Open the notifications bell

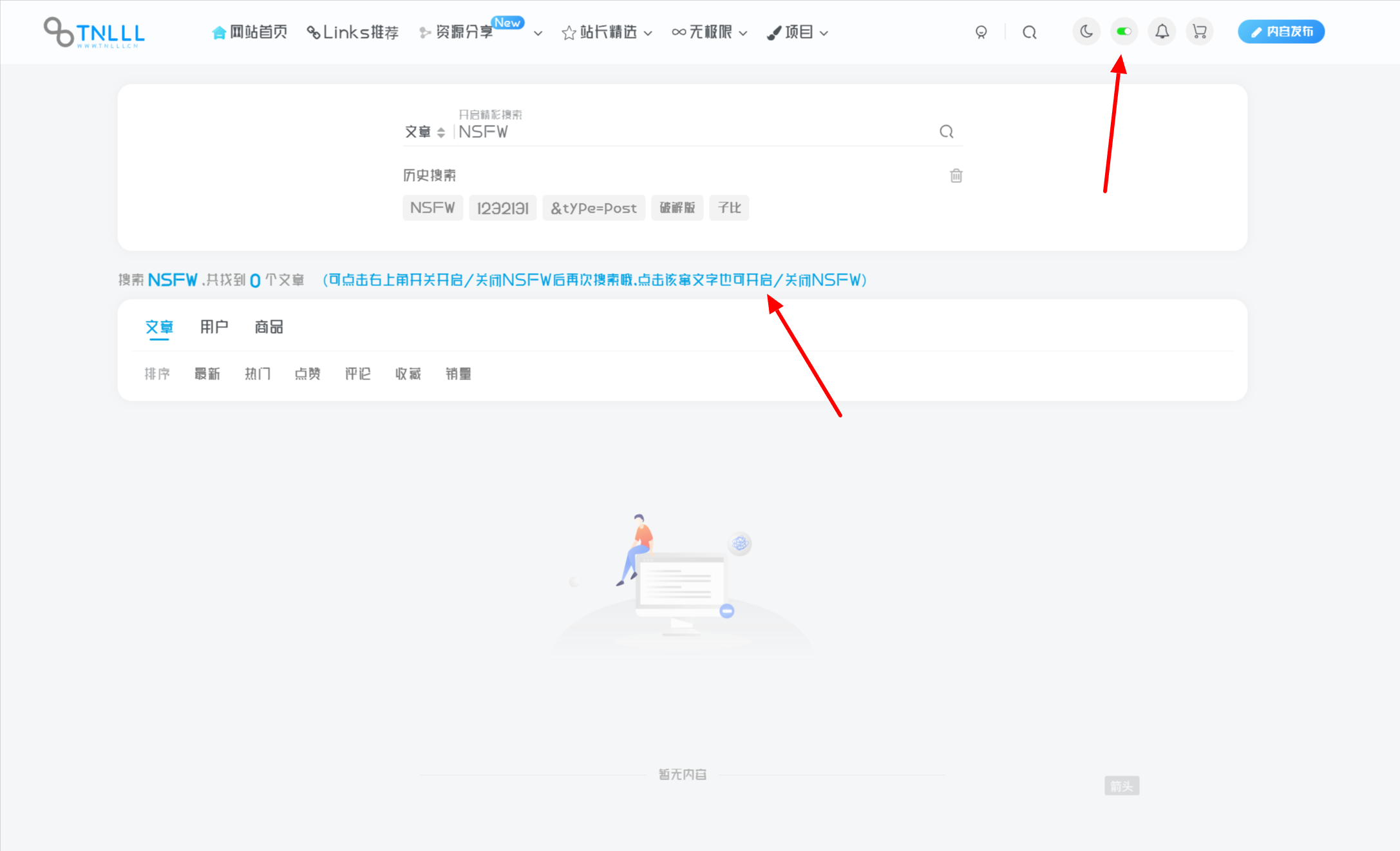point(1162,32)
